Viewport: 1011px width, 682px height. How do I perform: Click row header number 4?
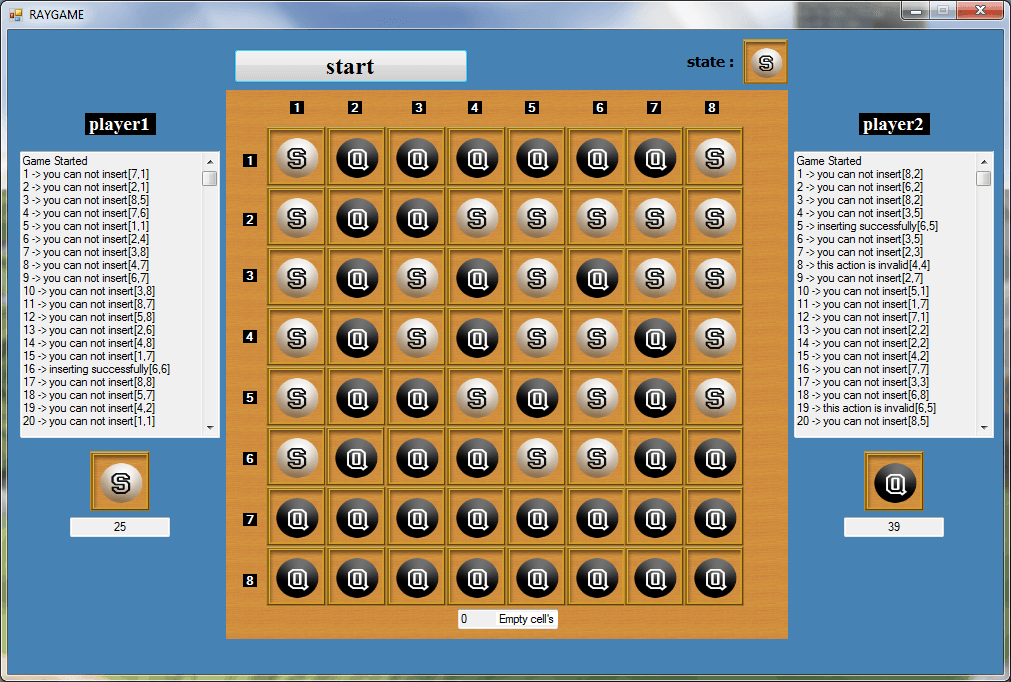coord(250,336)
